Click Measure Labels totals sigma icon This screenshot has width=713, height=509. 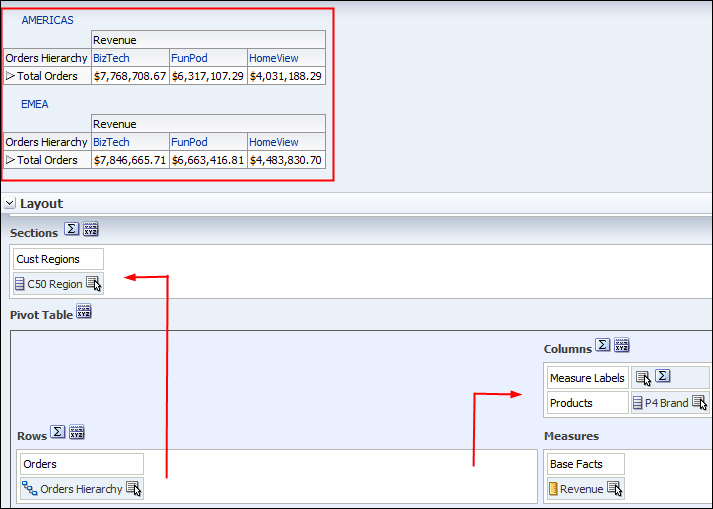(x=663, y=376)
